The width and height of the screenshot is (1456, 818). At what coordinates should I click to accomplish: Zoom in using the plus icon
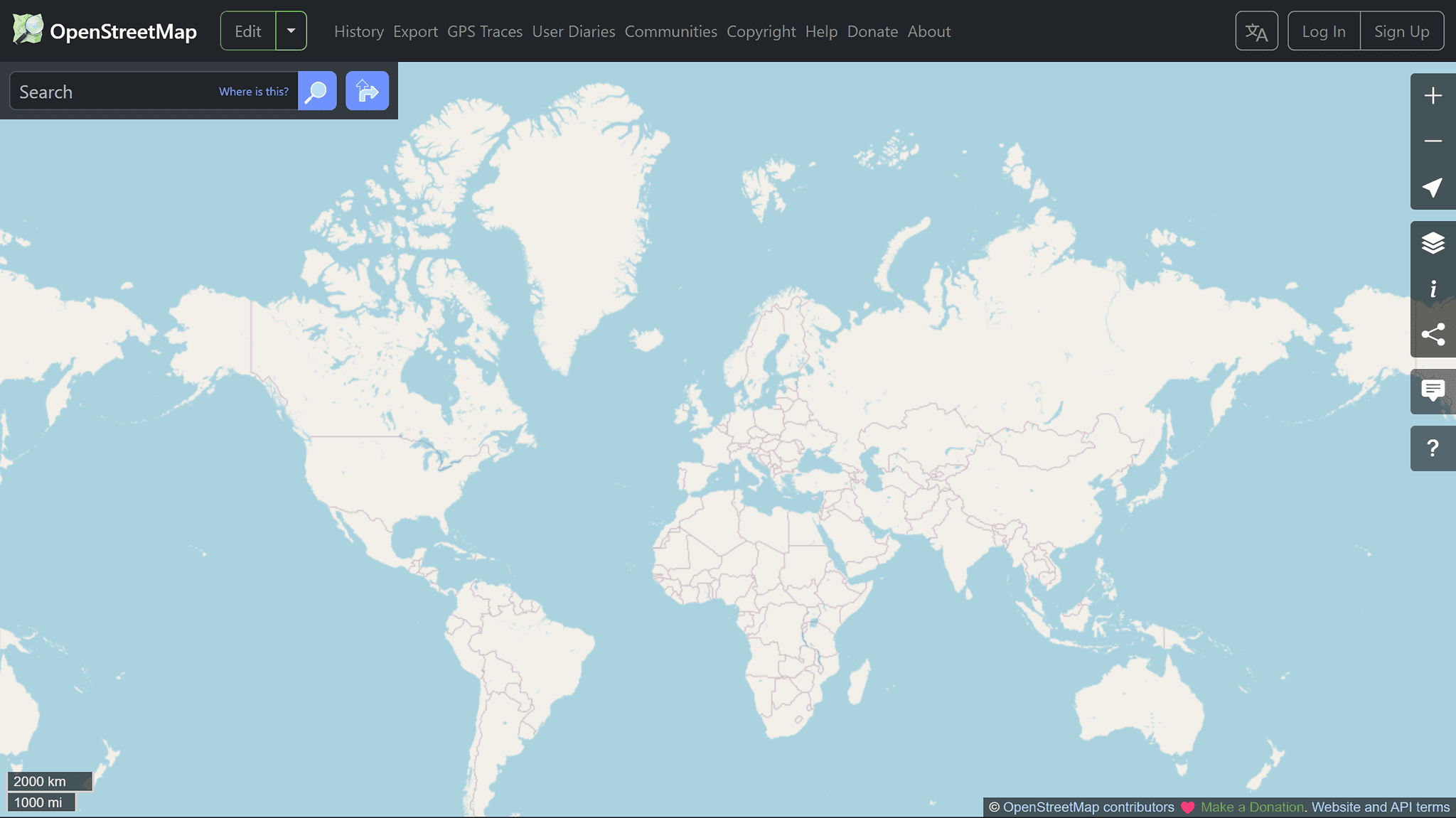[1433, 96]
